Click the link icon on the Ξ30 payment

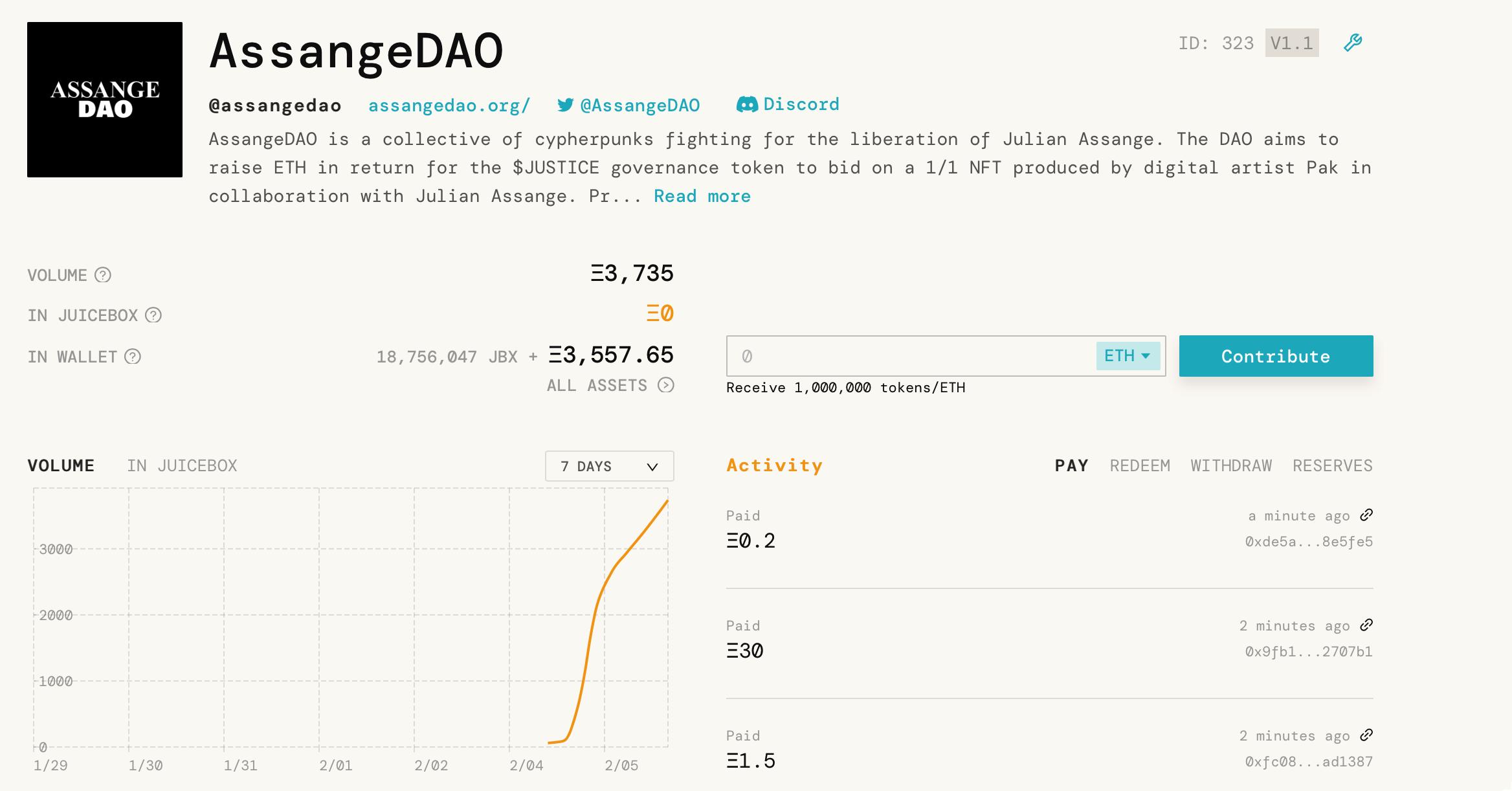(1366, 625)
